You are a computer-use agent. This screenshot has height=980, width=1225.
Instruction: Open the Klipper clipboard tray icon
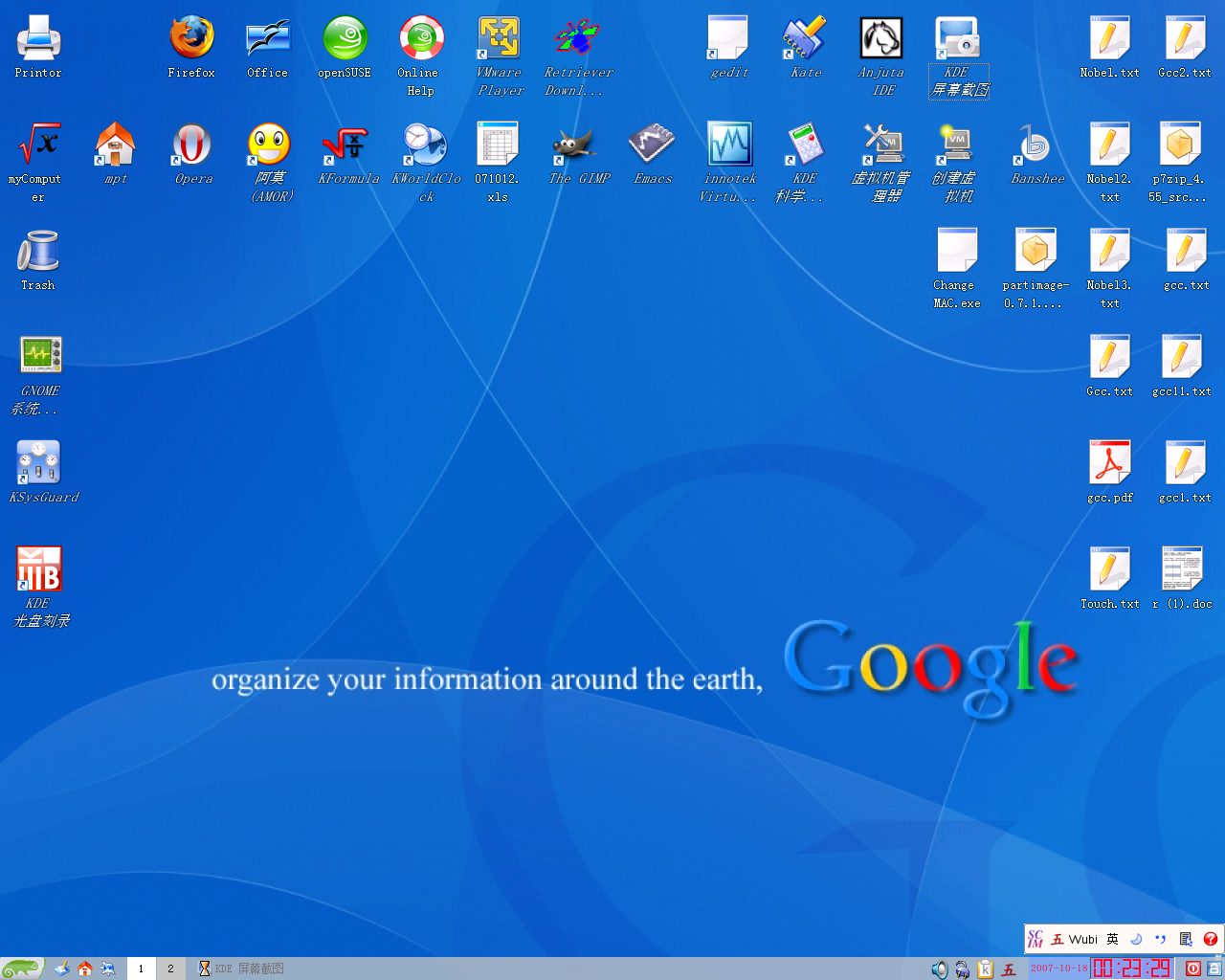click(x=985, y=969)
